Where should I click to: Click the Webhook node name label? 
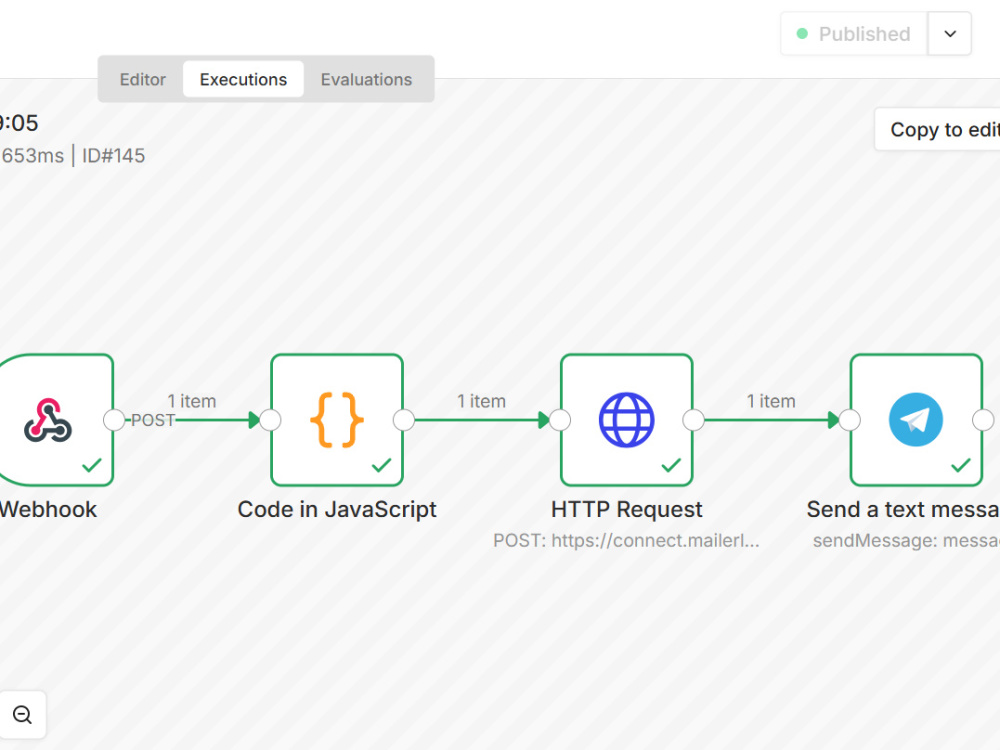coord(48,510)
